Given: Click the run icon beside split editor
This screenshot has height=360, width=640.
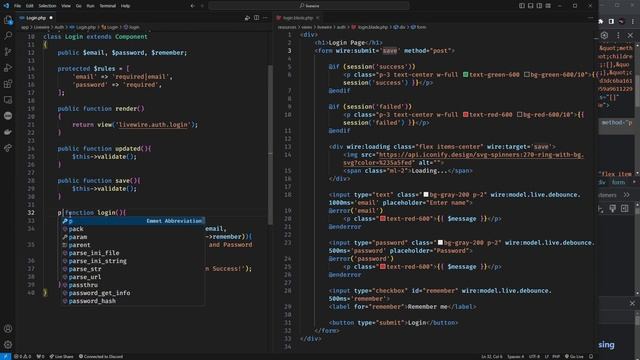Looking at the screenshot, I should (247, 18).
